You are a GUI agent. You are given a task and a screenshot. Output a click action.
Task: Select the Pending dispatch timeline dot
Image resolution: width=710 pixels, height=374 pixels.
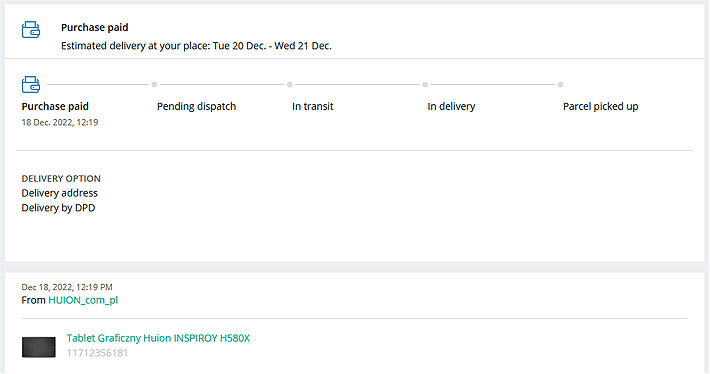(154, 85)
